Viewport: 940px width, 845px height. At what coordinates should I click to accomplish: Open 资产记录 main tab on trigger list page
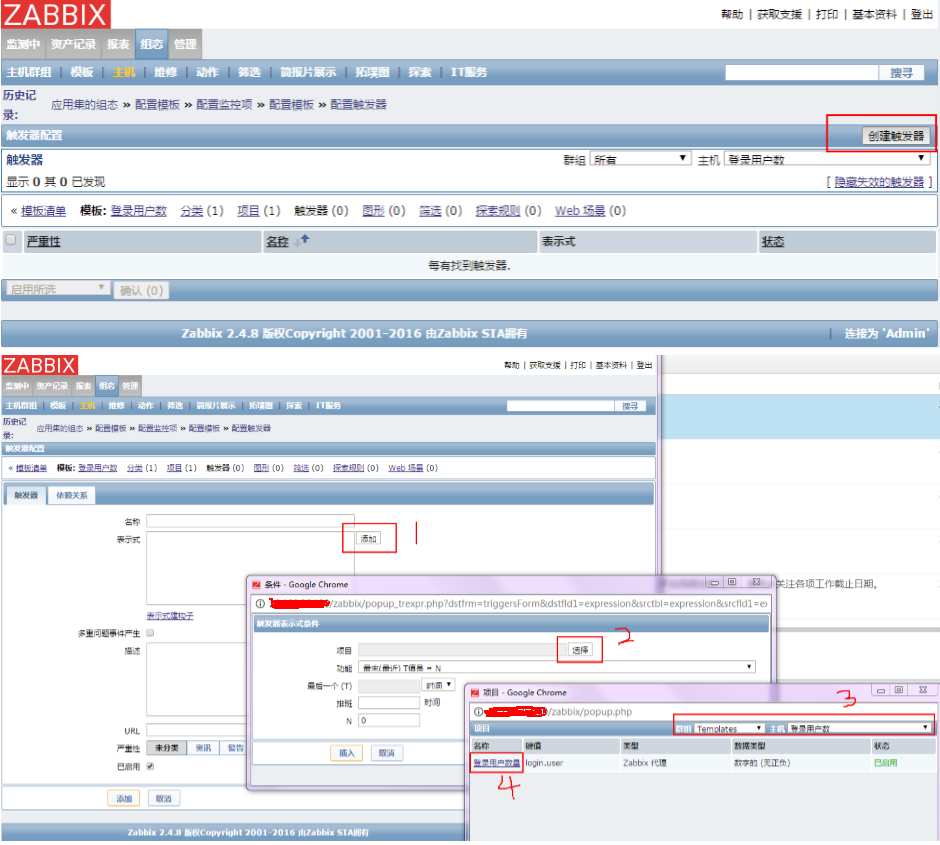tap(73, 44)
